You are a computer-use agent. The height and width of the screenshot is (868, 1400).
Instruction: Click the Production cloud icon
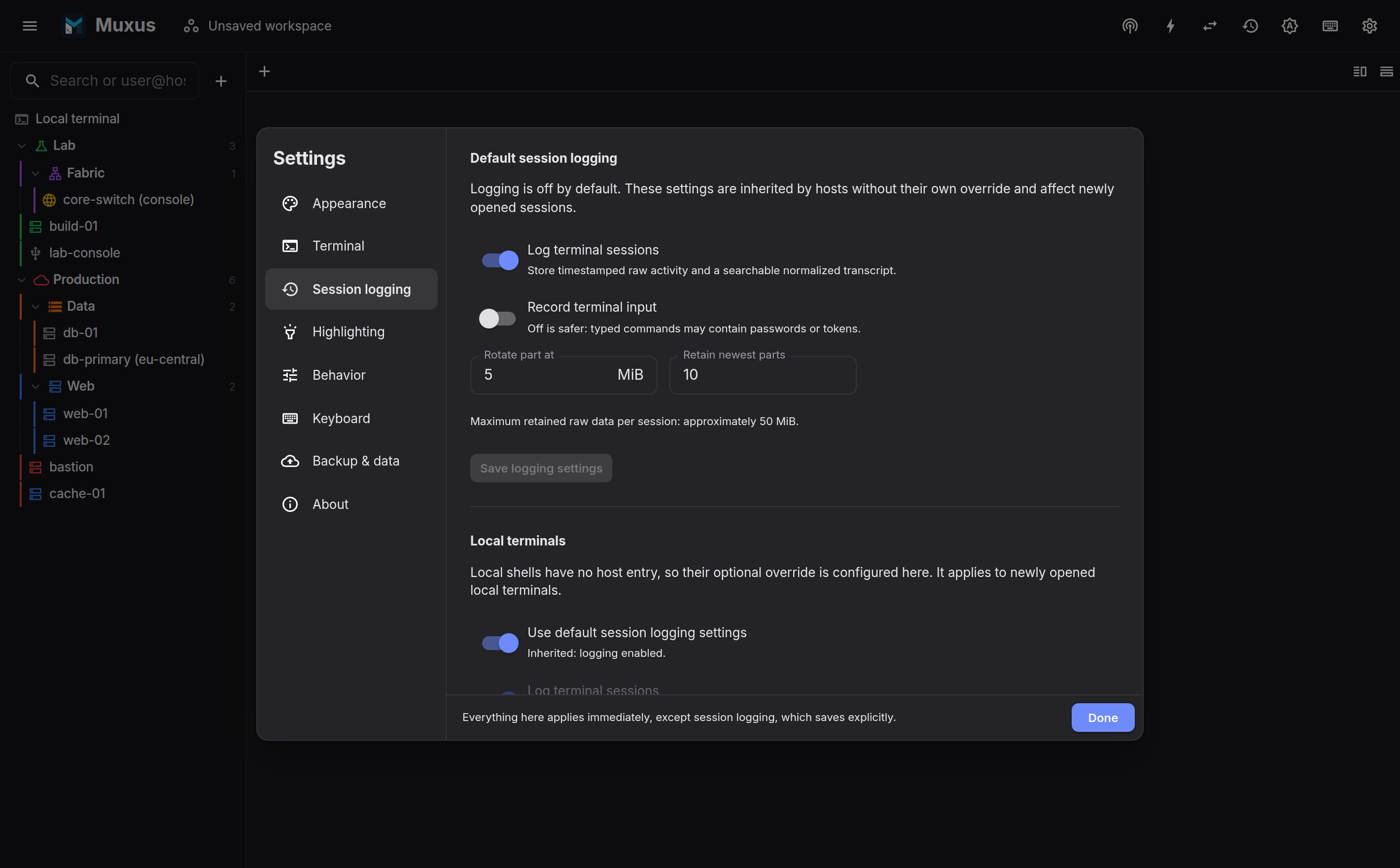(x=41, y=280)
